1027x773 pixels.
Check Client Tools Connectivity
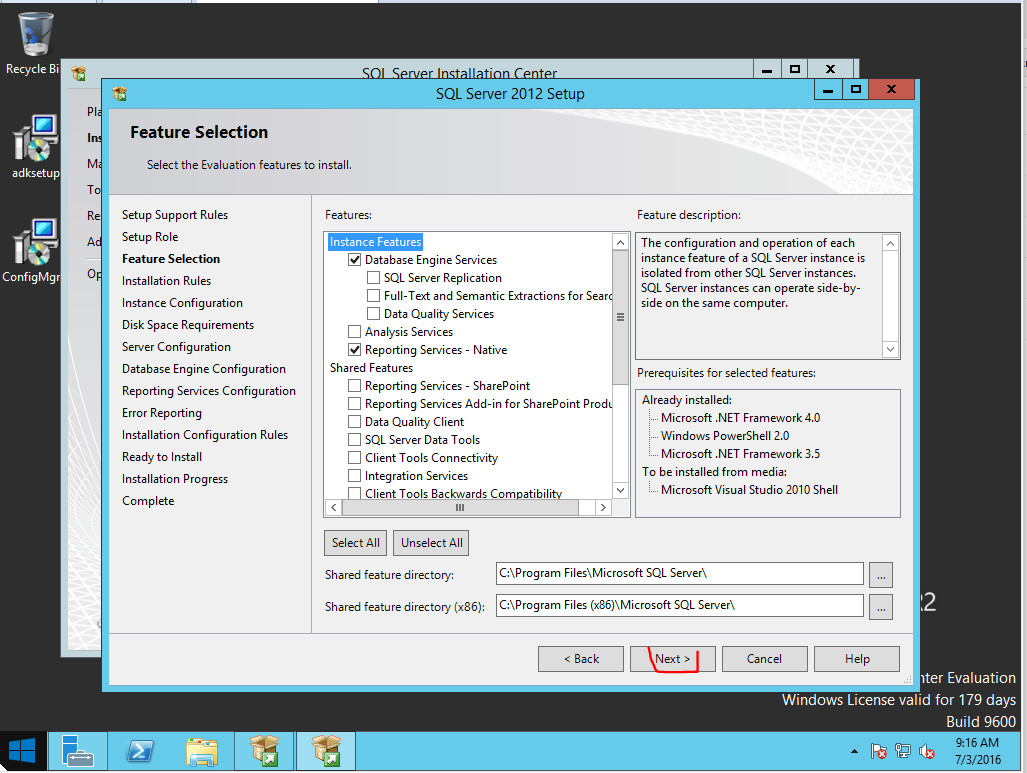[354, 458]
